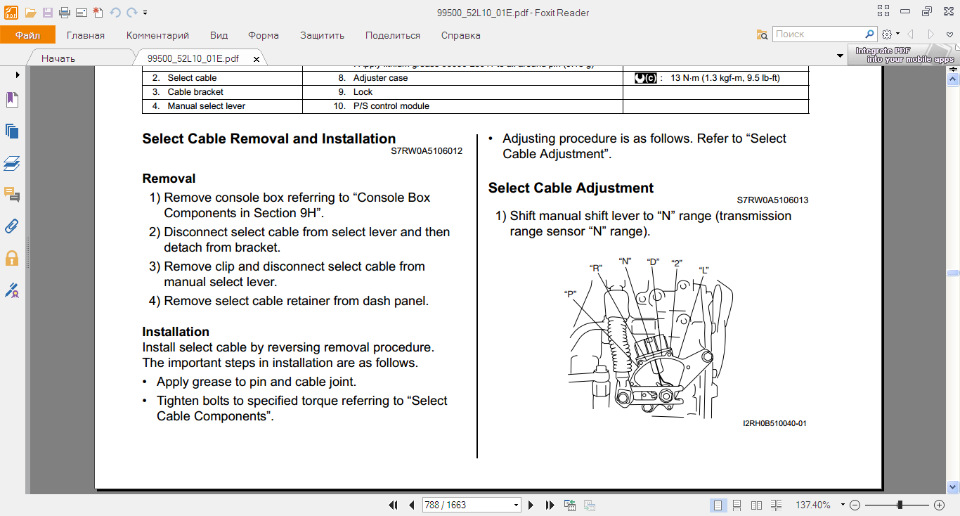Click the vertical scrollbar thumb
The width and height of the screenshot is (960, 516).
pos(953,273)
